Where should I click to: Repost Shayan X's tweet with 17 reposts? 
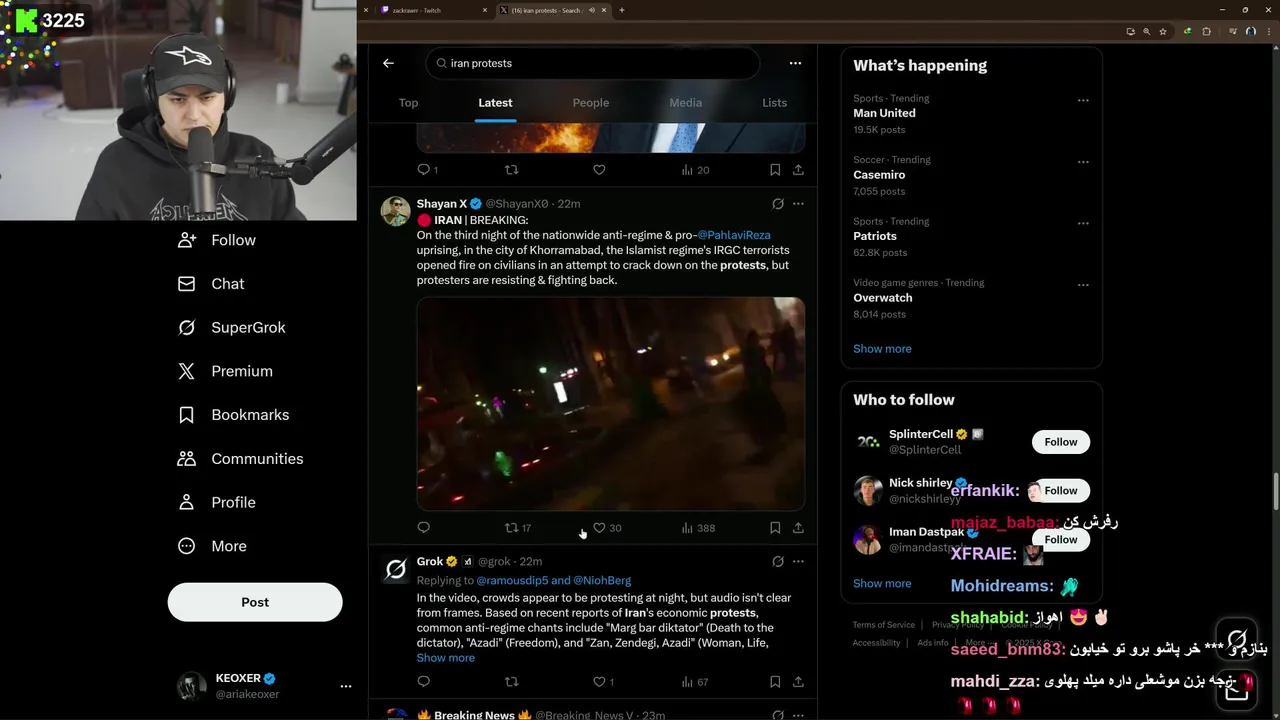coord(517,528)
